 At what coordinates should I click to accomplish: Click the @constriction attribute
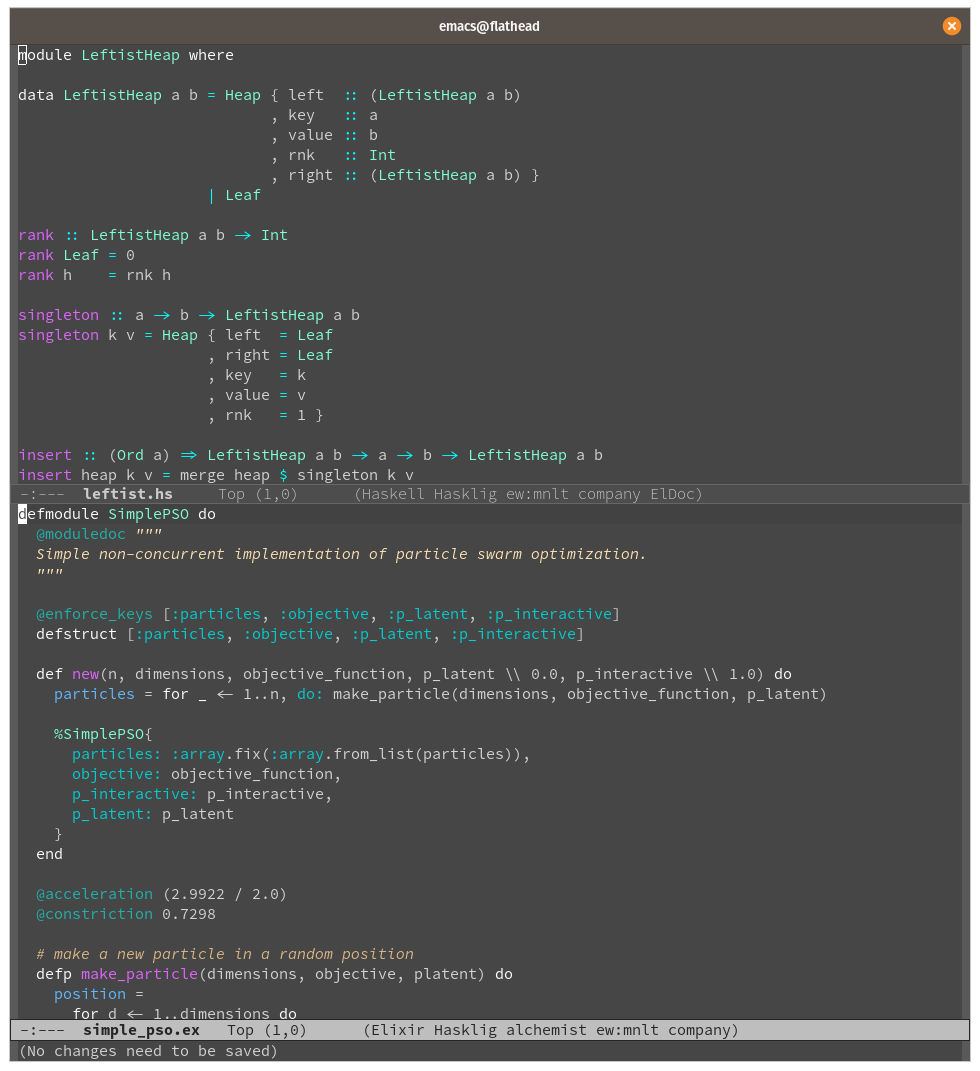(x=94, y=914)
